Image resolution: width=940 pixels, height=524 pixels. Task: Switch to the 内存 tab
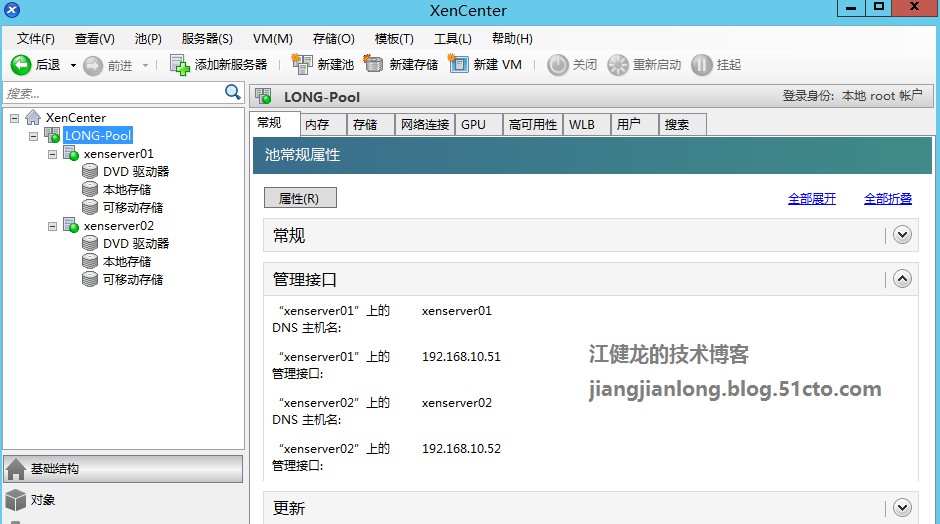pyautogui.click(x=323, y=125)
